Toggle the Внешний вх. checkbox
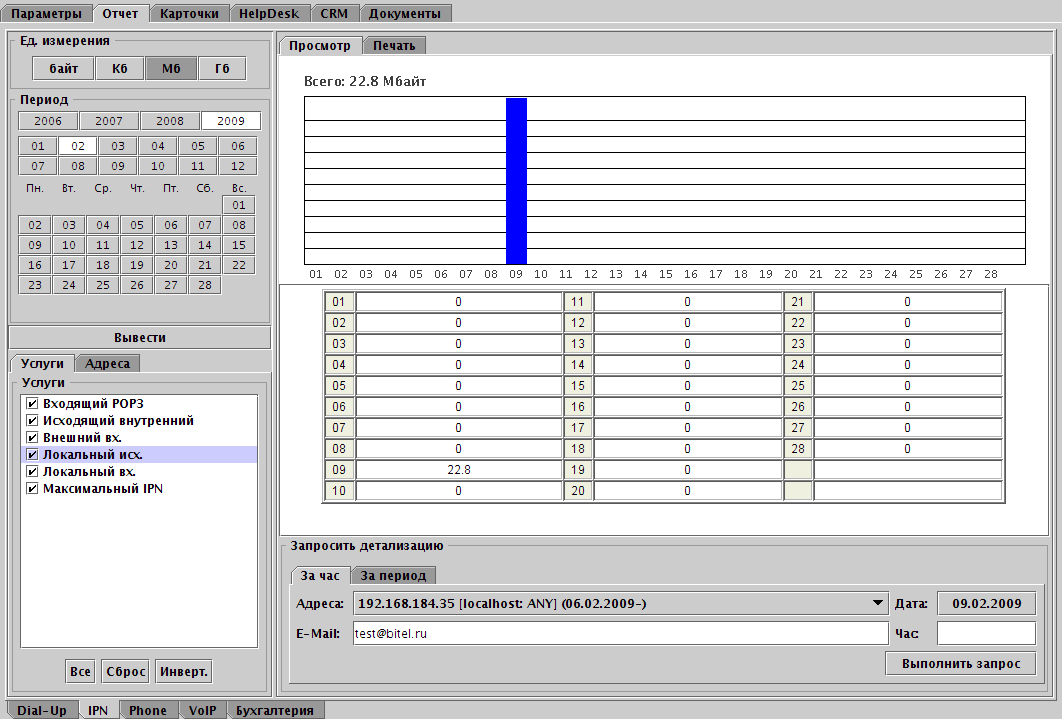This screenshot has width=1062, height=719. tap(33, 437)
